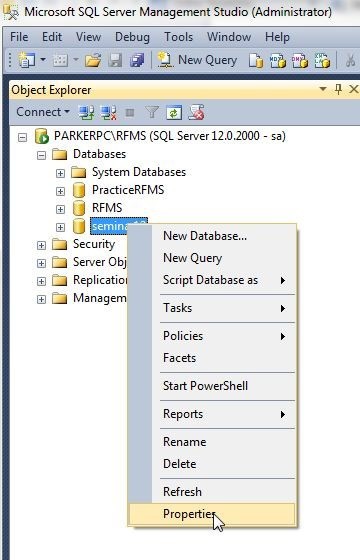360x560 pixels.
Task: Click the Save disk icon
Action: 115,60
